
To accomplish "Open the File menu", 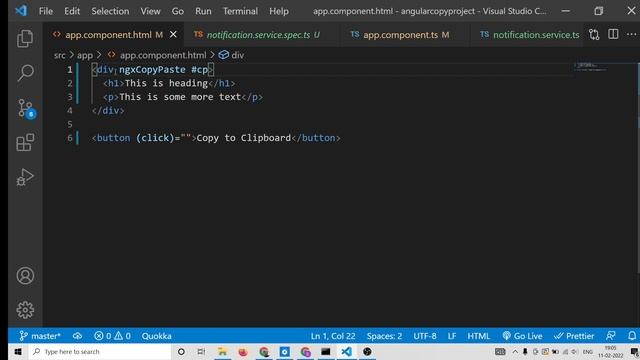I will click(46, 11).
